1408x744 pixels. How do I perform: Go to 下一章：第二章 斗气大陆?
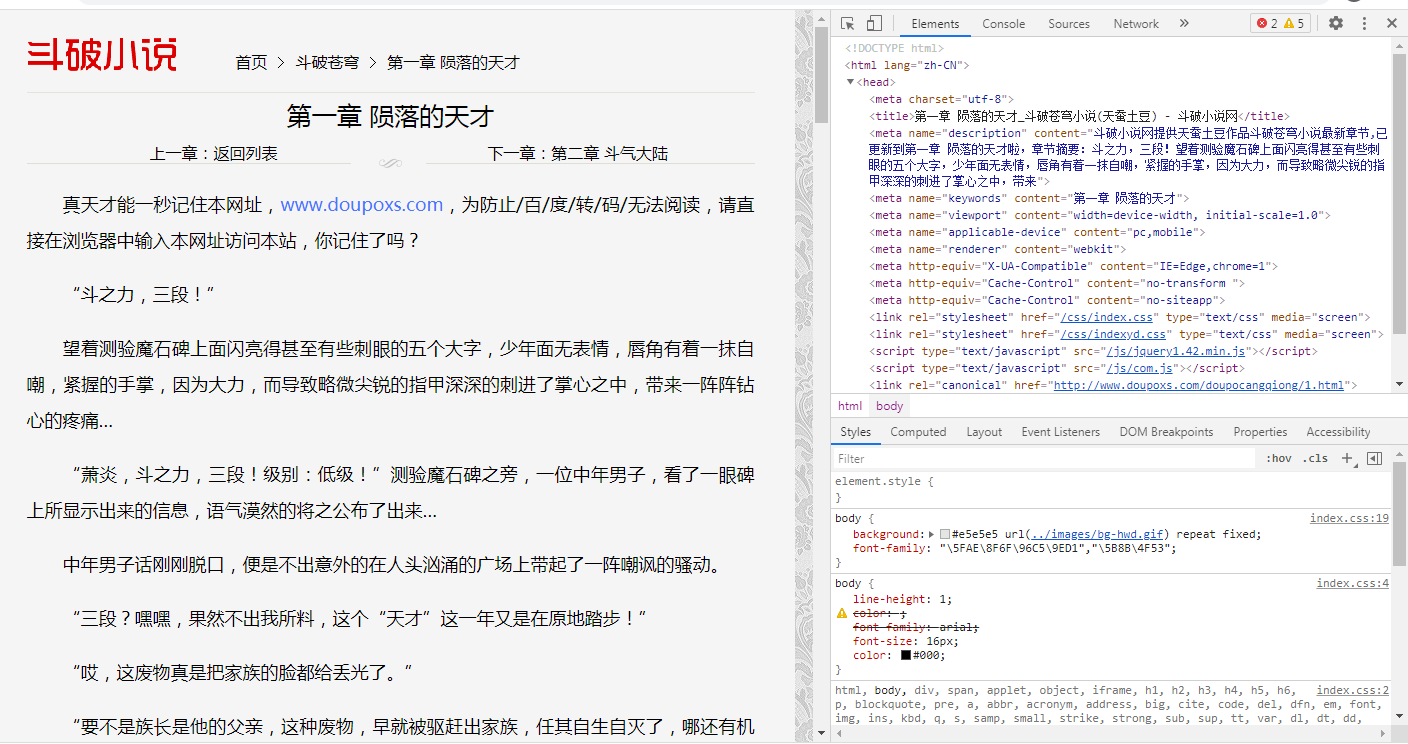[578, 154]
